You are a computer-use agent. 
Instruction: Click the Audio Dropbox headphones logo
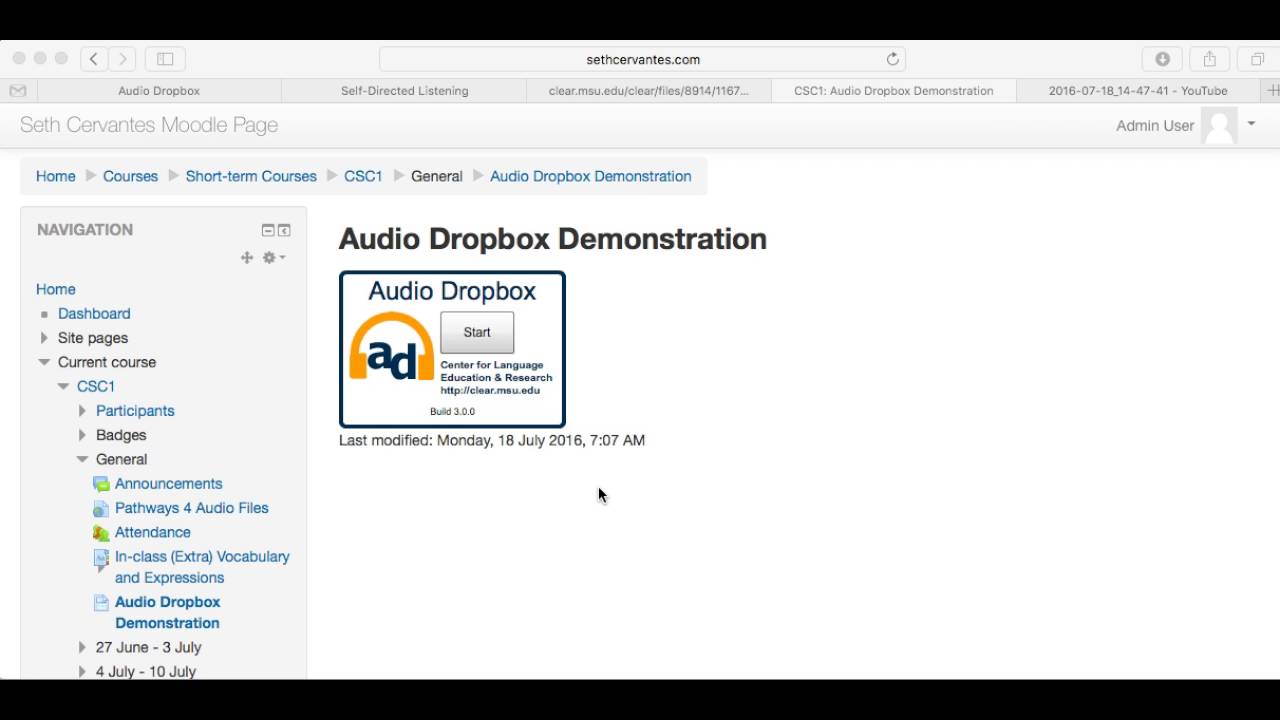point(391,347)
